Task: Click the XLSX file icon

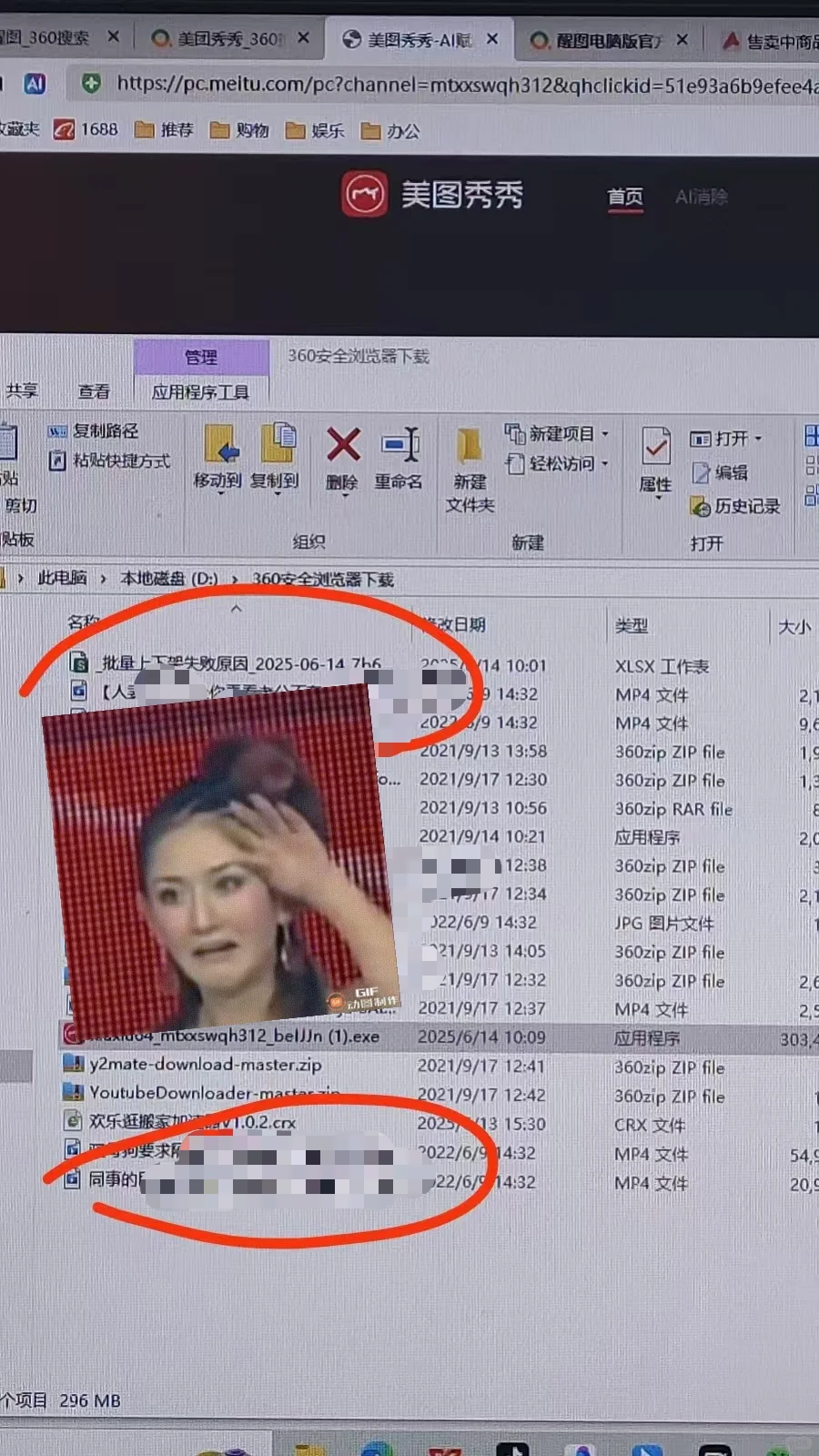Action: (80, 663)
